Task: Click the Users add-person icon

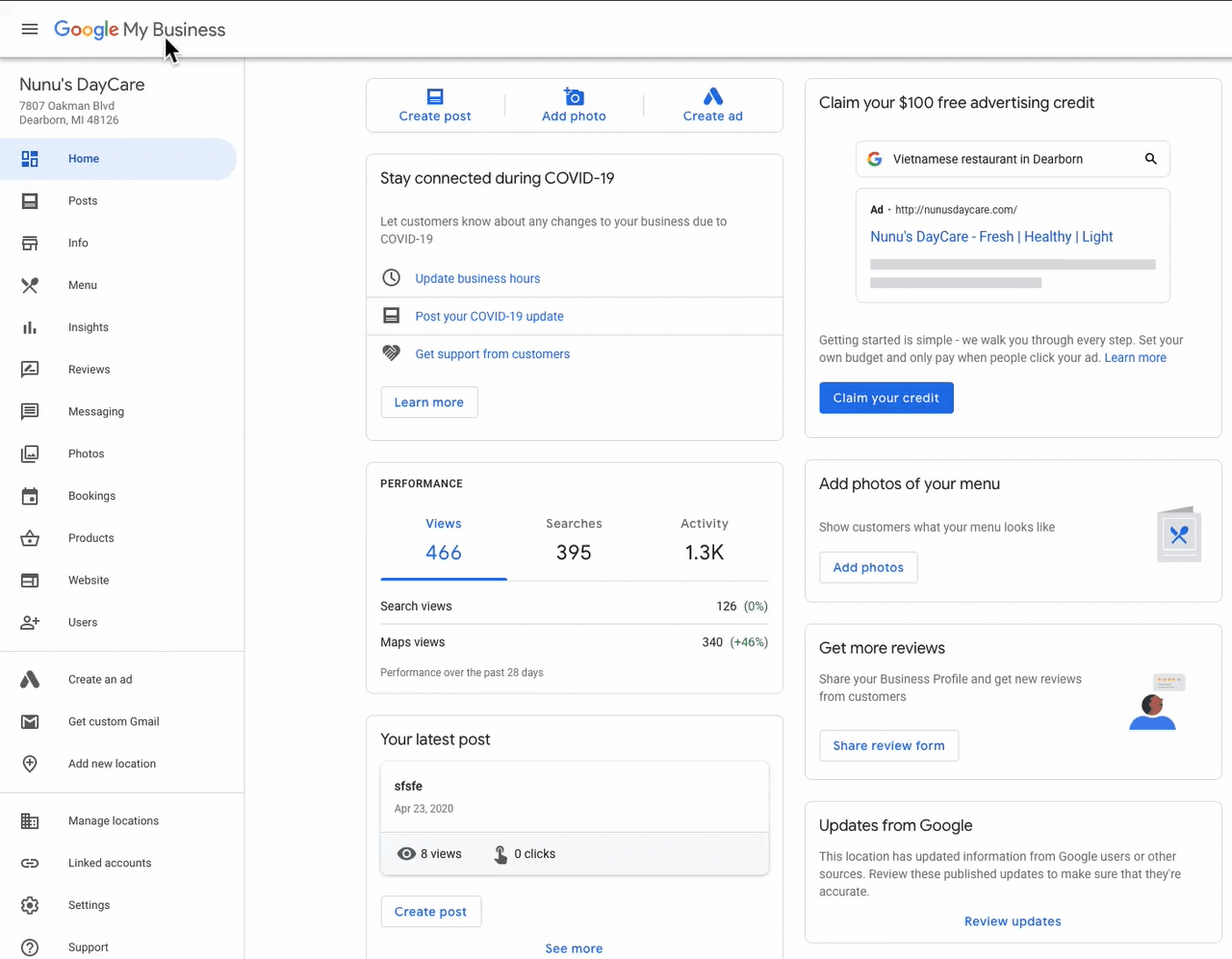Action: tap(30, 623)
